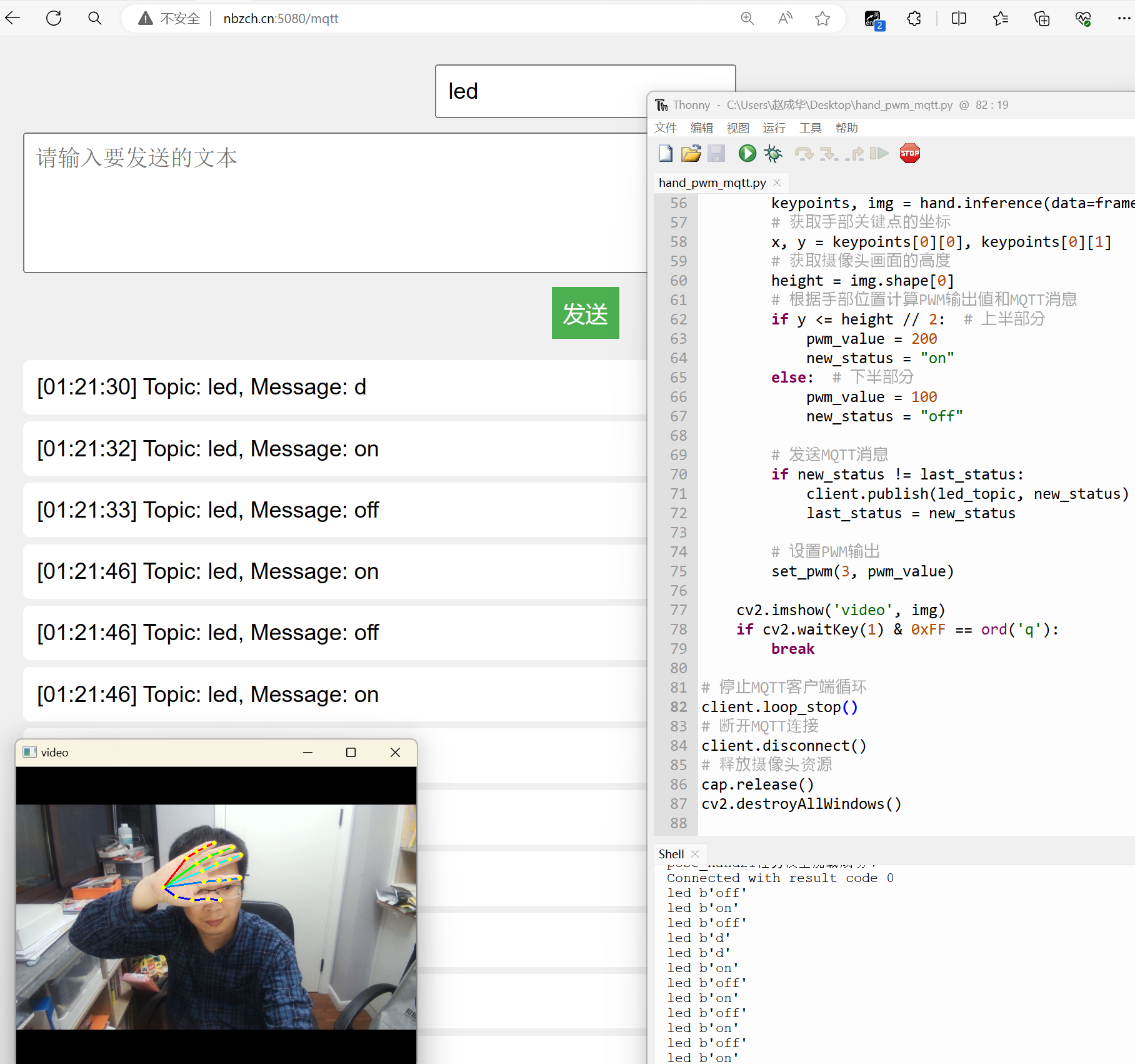
Task: Close the Shell panel tab
Action: point(695,855)
